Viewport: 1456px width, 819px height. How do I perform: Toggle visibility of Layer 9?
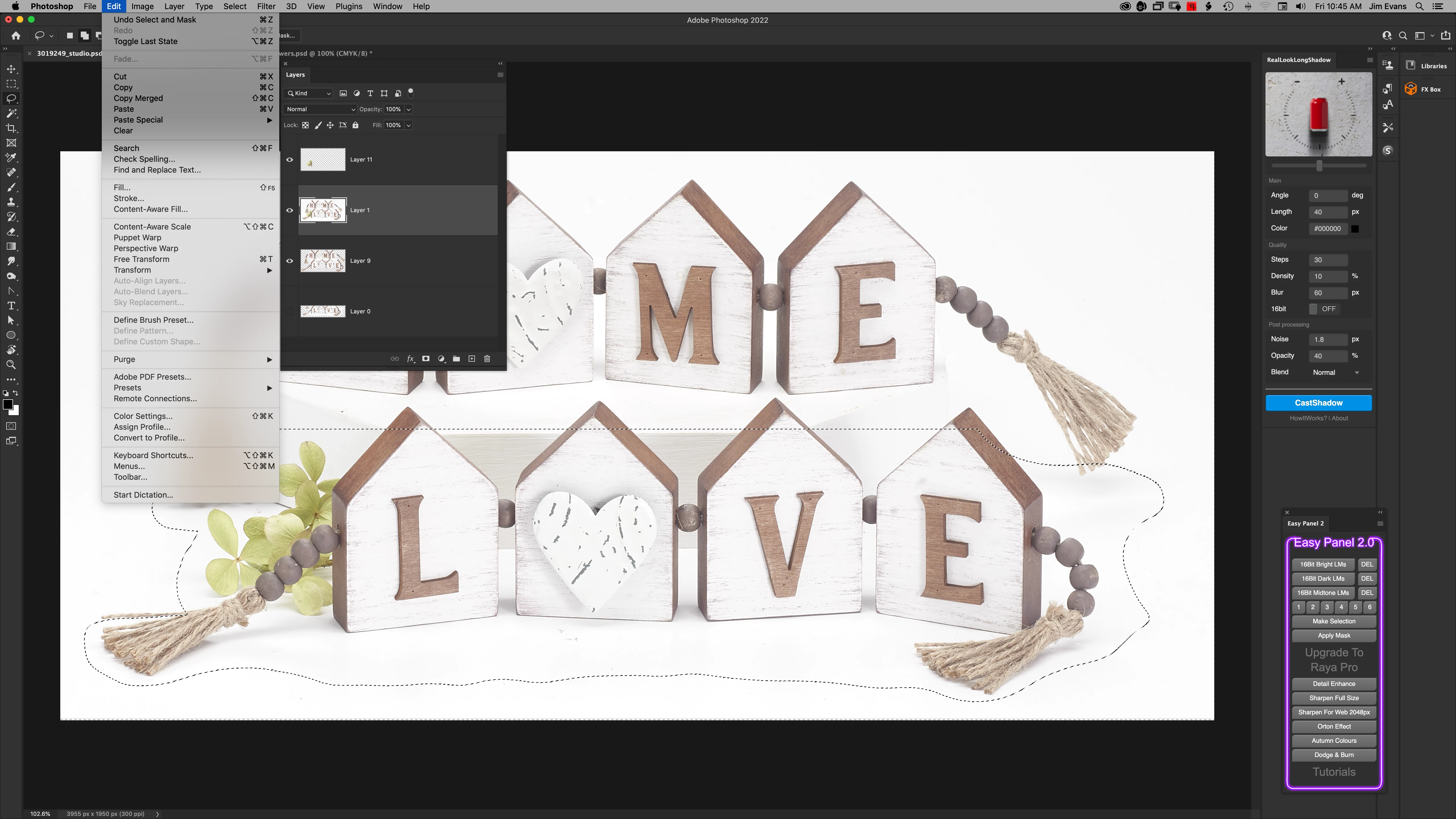(289, 261)
